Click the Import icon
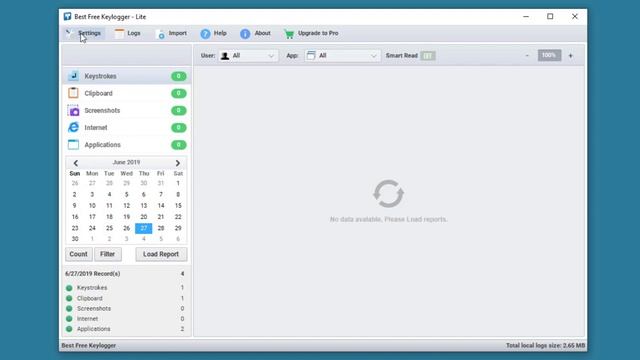This screenshot has width=640, height=360. [x=161, y=34]
